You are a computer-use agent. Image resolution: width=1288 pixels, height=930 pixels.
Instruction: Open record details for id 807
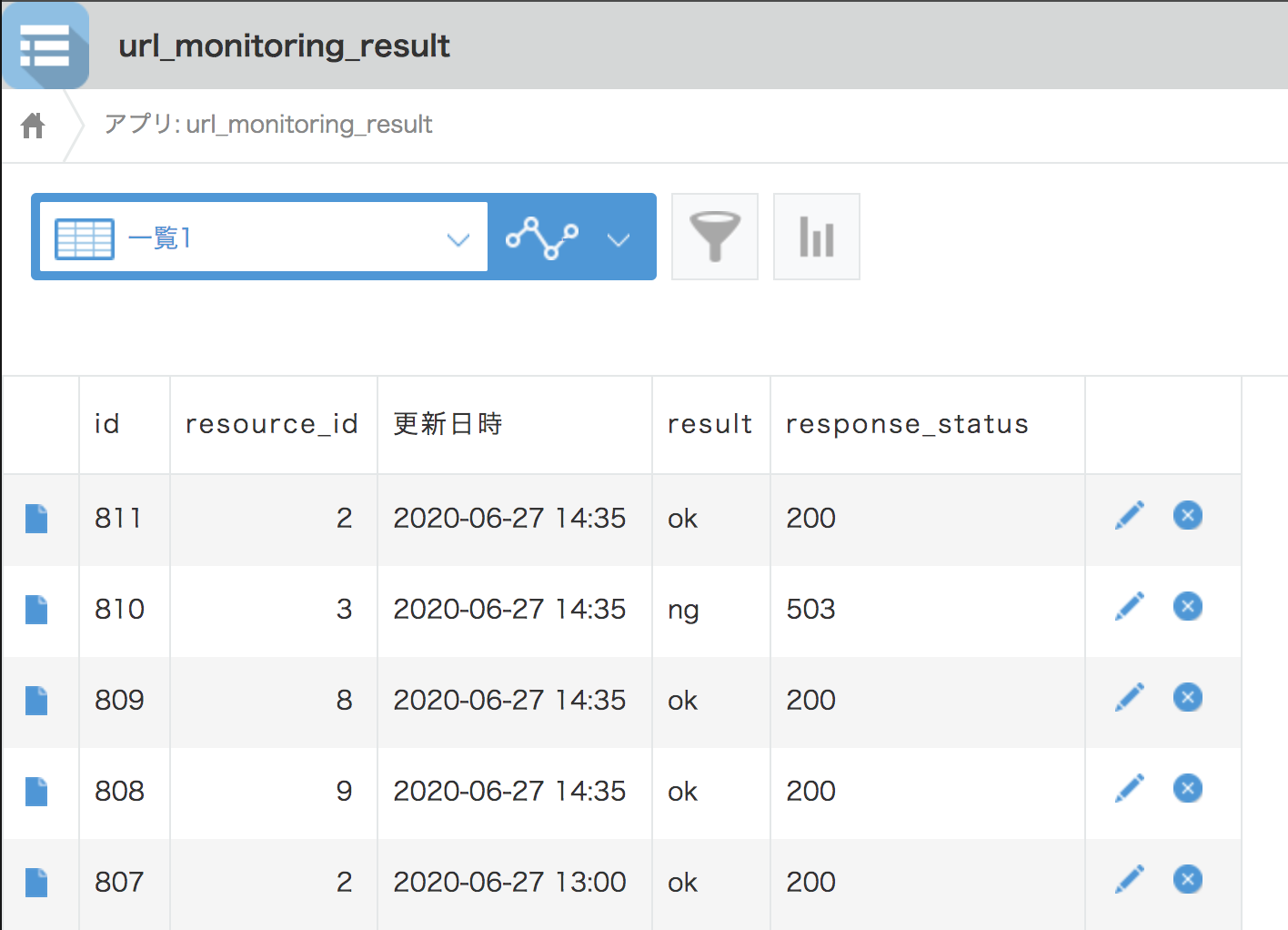coord(36,883)
